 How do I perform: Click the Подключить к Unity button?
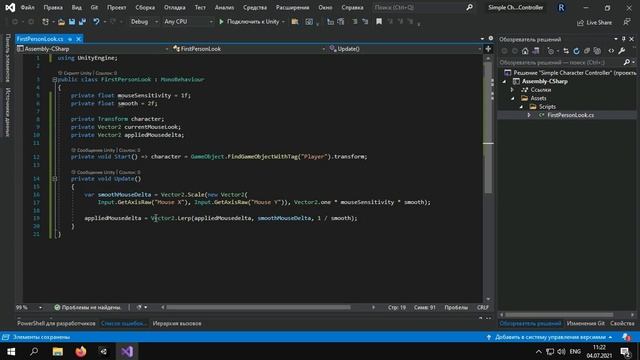(x=252, y=22)
